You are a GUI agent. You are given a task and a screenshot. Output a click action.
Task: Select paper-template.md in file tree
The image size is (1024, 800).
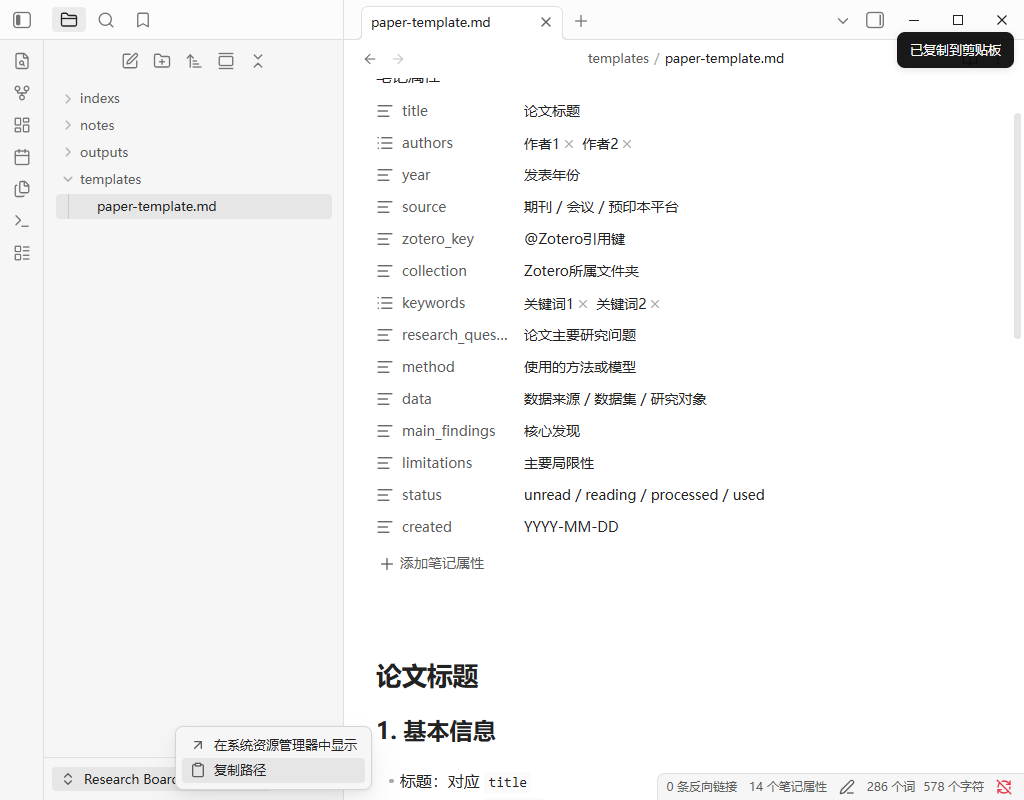pyautogui.click(x=194, y=206)
